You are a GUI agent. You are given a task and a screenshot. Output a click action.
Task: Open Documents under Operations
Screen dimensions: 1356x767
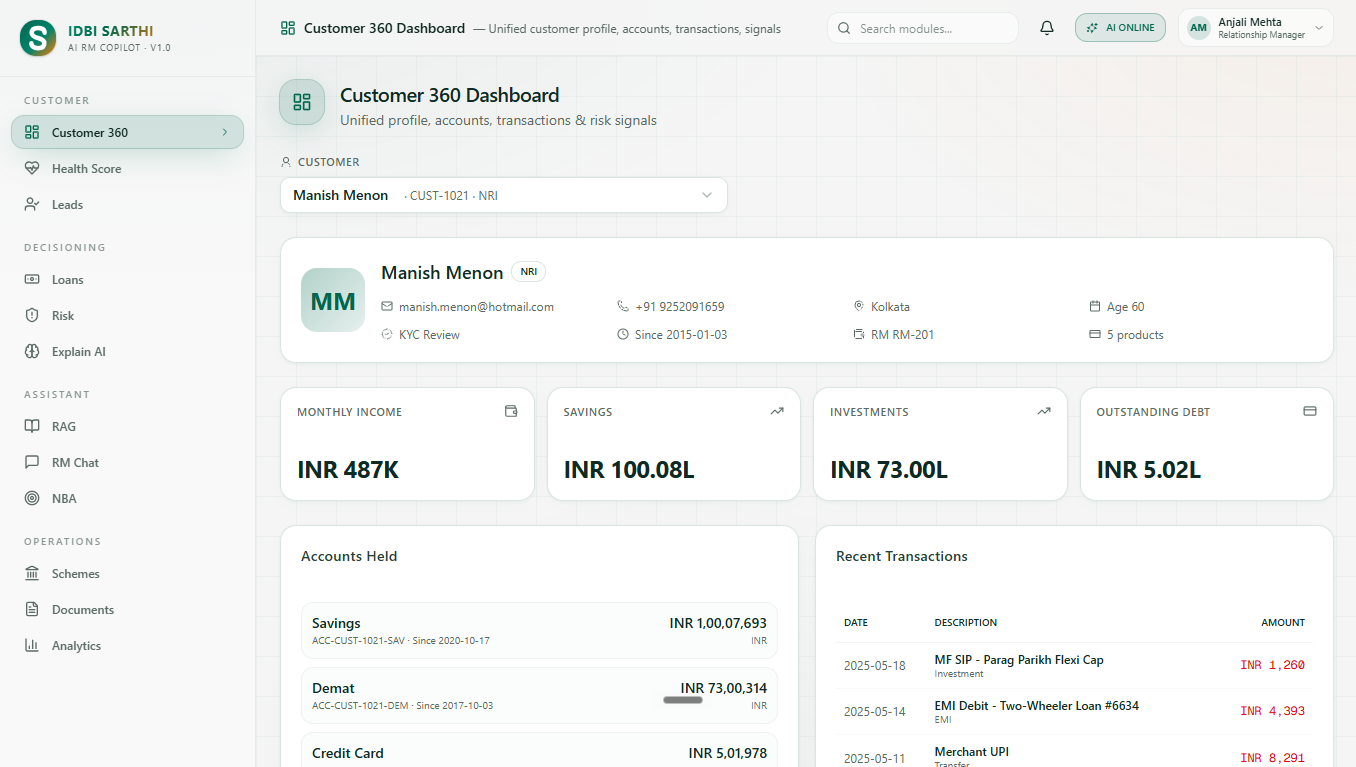tap(127, 609)
